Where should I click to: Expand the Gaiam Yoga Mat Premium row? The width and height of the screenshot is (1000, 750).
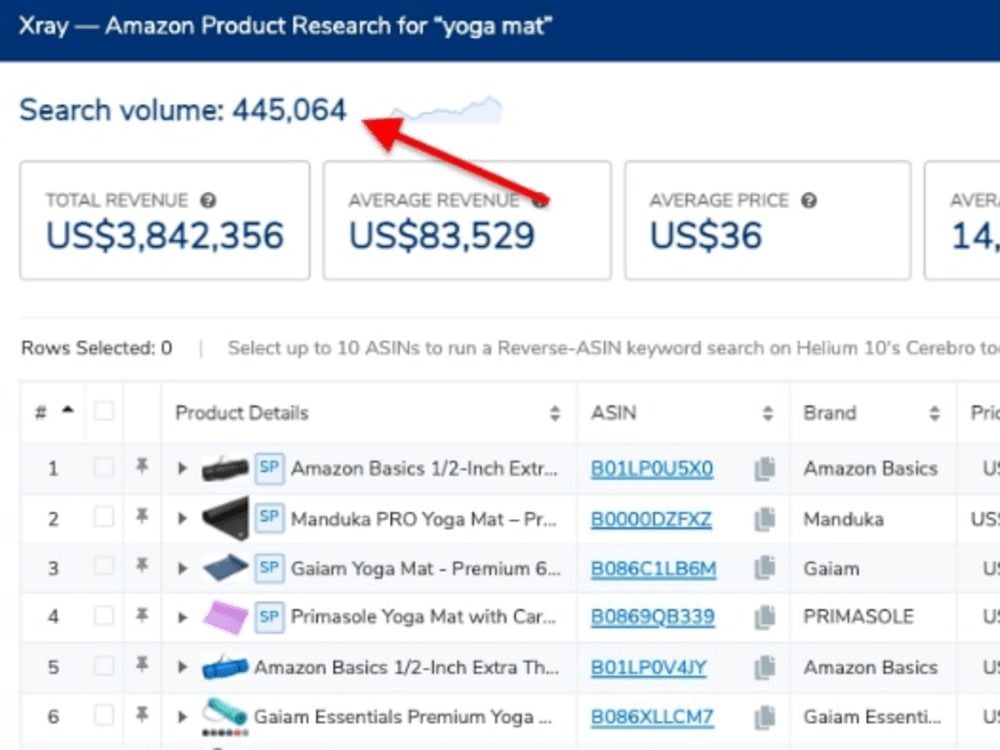tap(182, 568)
